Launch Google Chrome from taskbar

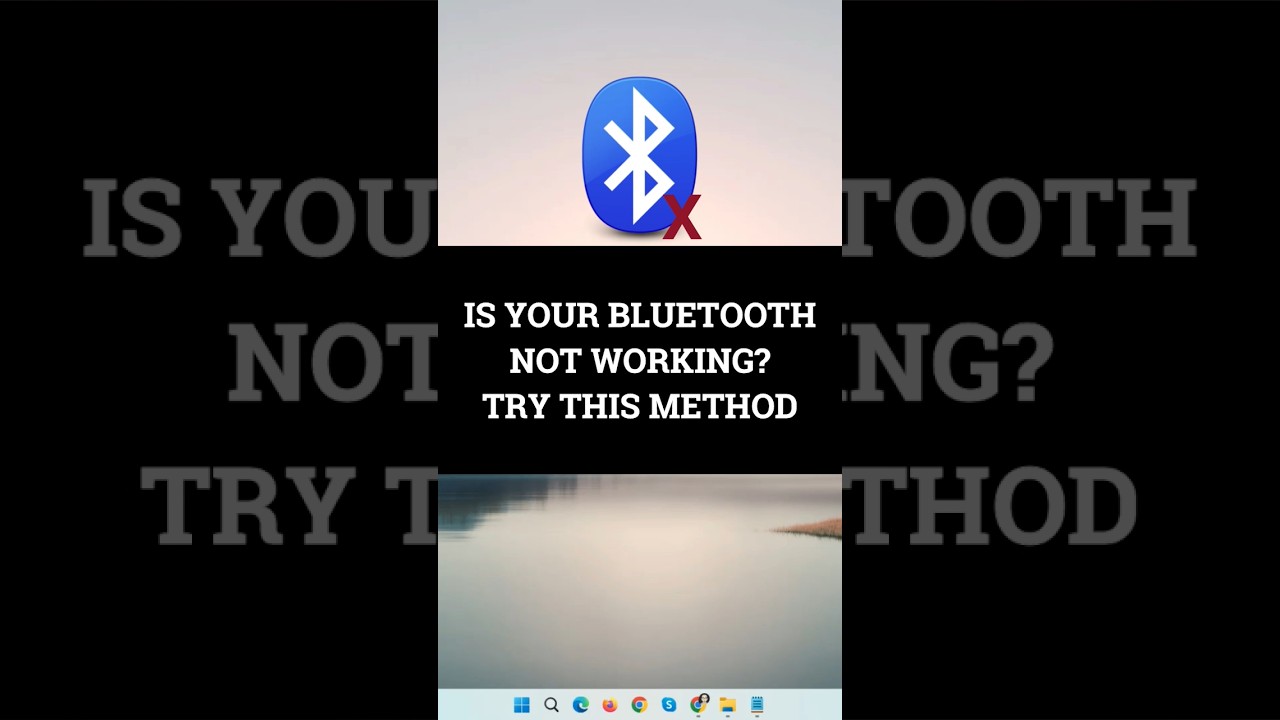(x=639, y=705)
